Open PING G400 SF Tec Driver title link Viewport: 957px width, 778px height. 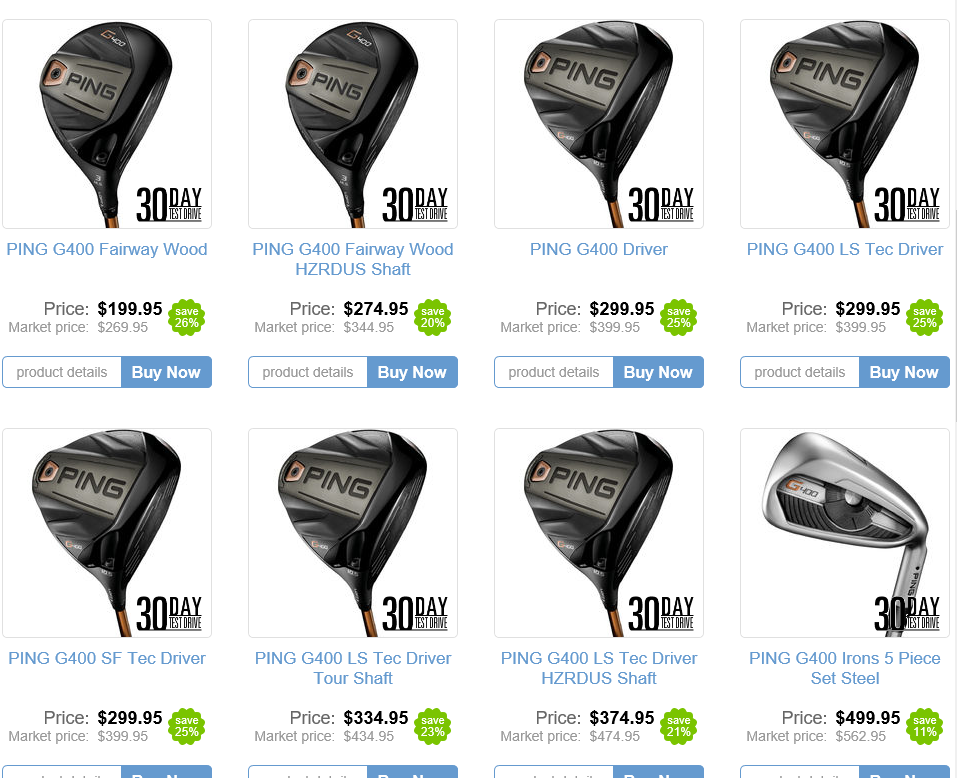[x=107, y=658]
